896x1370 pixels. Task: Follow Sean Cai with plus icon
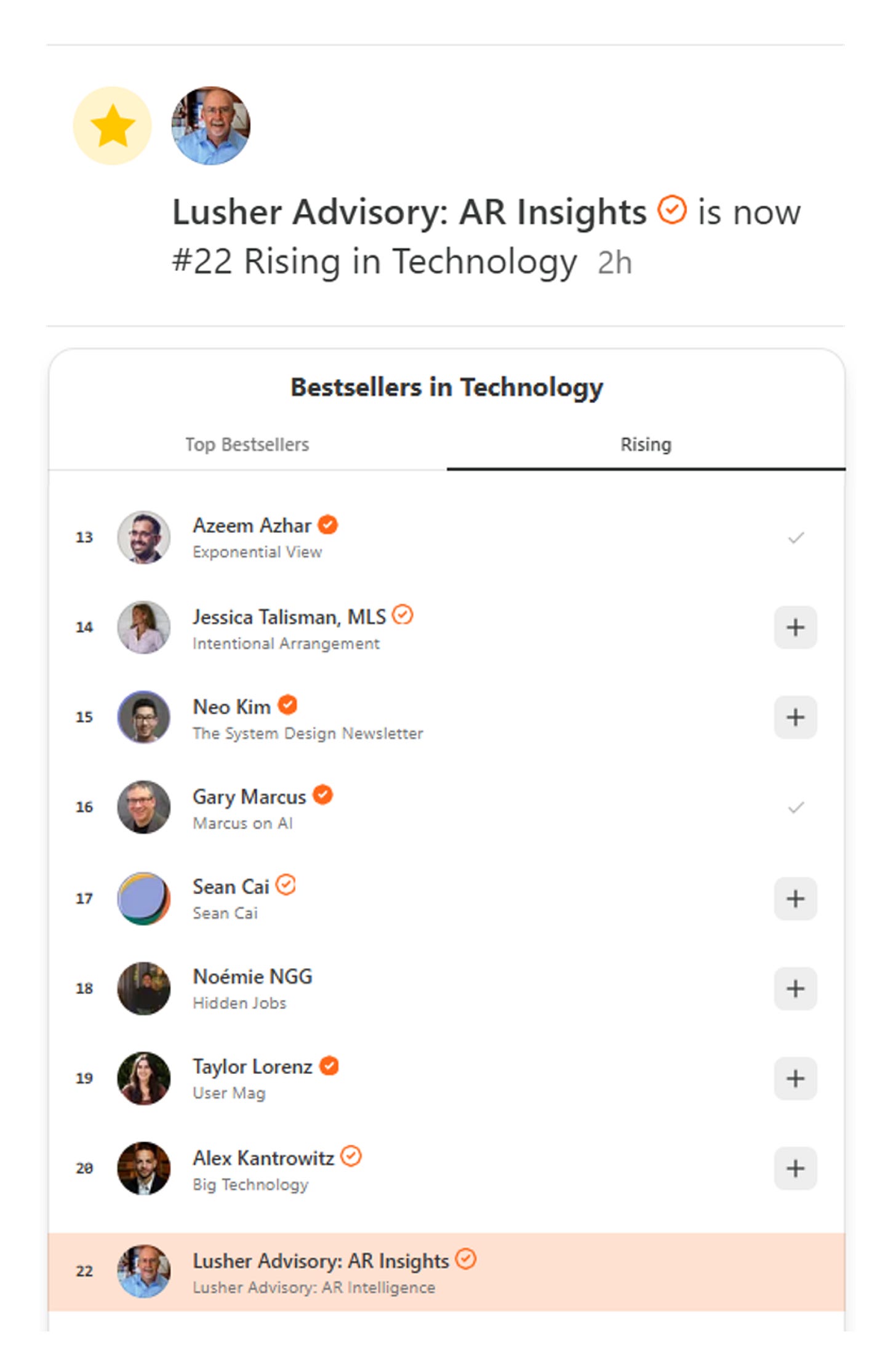tap(795, 899)
